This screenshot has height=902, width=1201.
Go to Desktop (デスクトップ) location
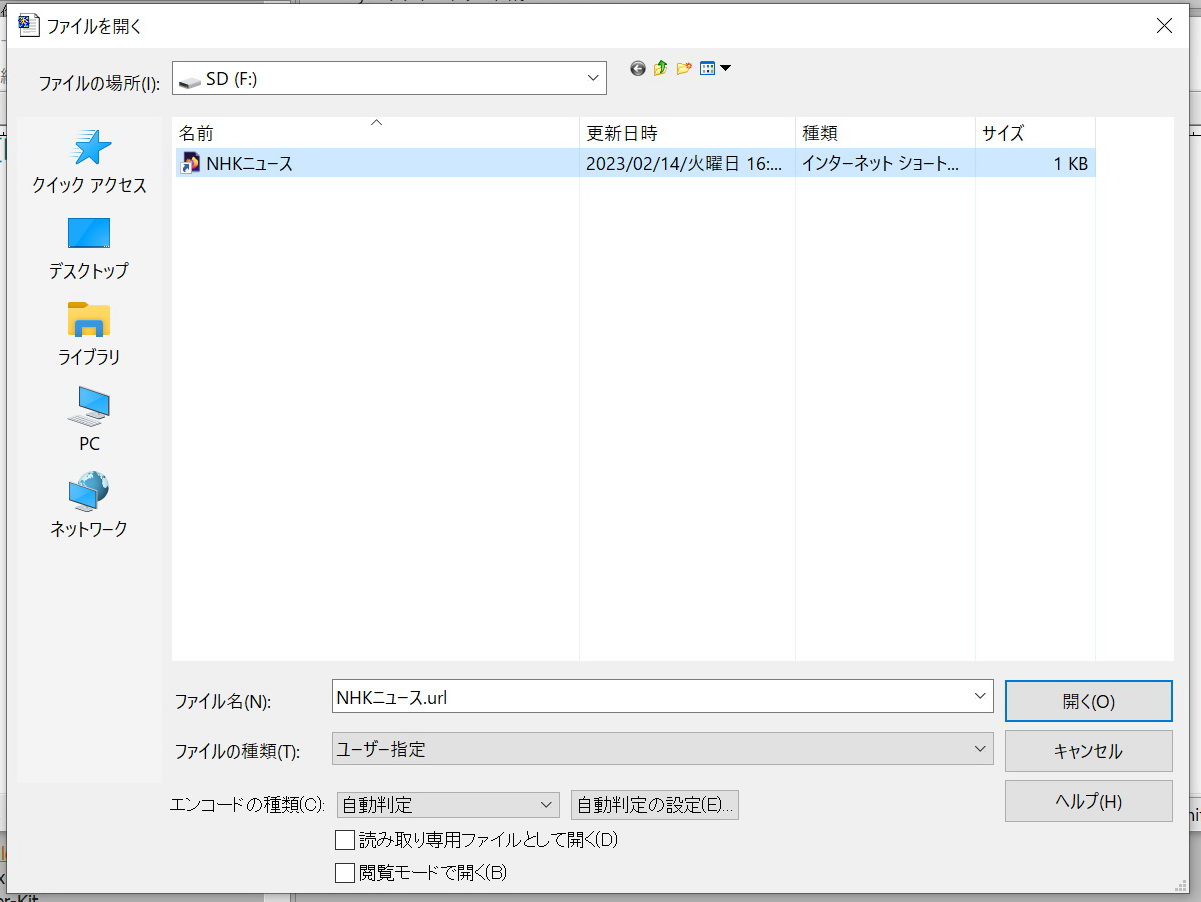pyautogui.click(x=89, y=247)
